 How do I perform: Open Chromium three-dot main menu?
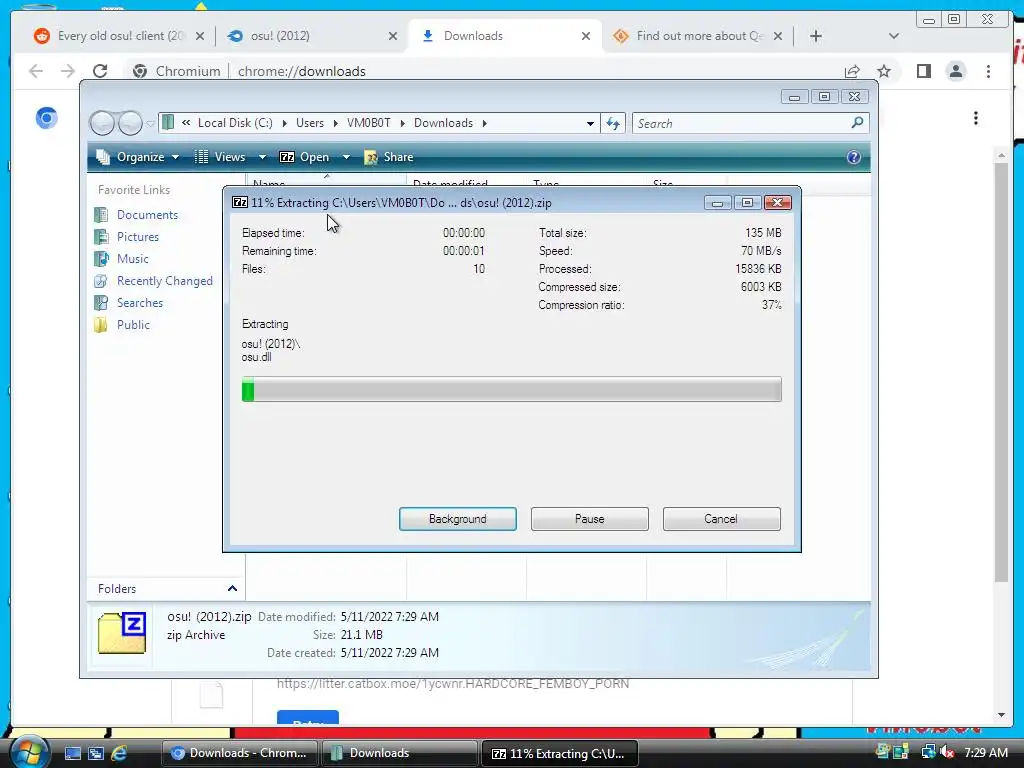[988, 71]
